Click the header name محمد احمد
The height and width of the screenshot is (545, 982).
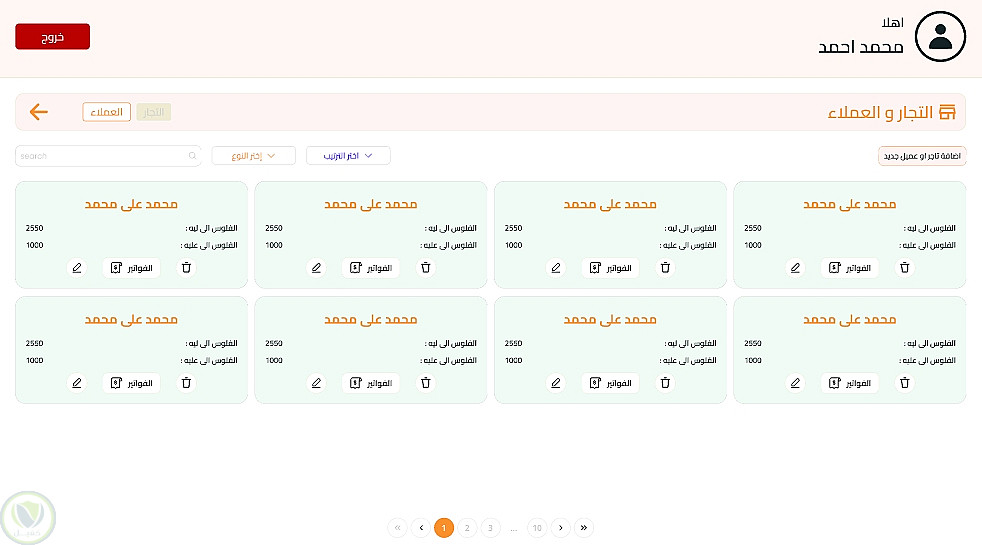[x=861, y=47]
